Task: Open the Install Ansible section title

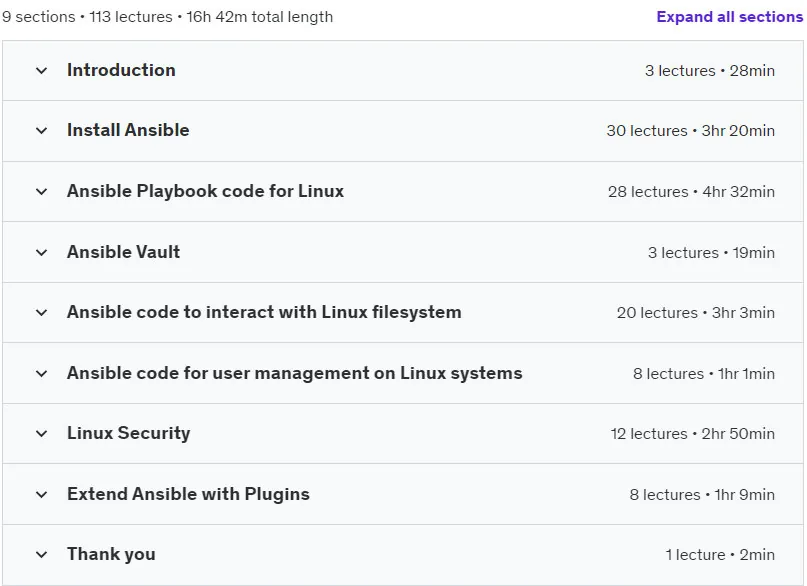Action: point(128,130)
